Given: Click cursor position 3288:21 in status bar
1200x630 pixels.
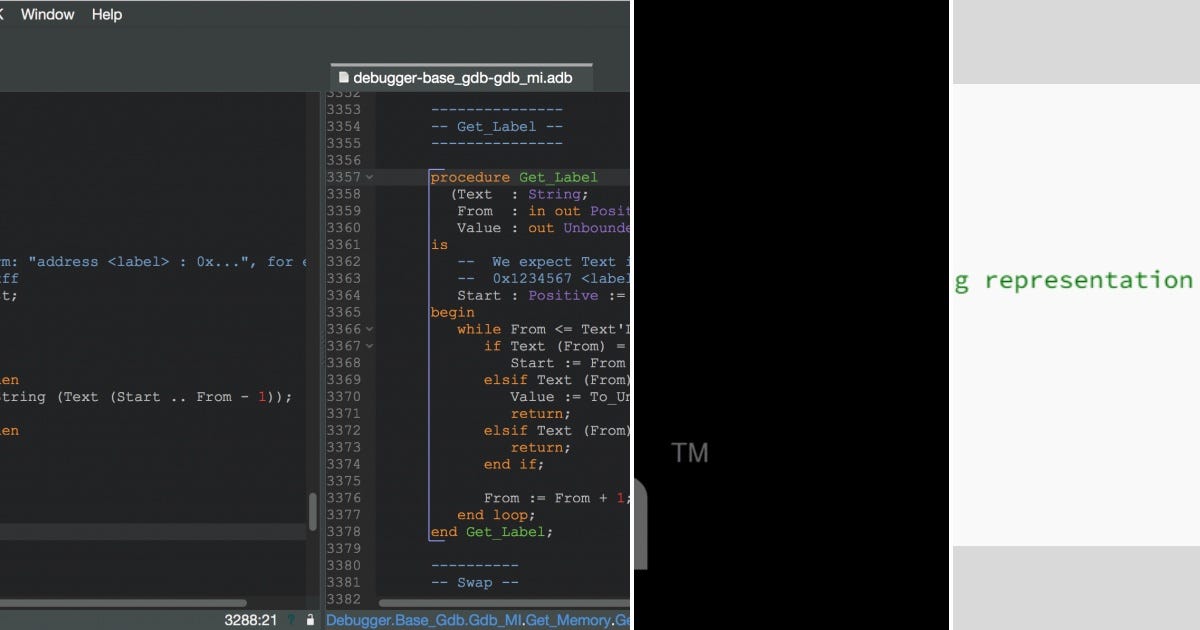Looking at the screenshot, I should pos(250,620).
